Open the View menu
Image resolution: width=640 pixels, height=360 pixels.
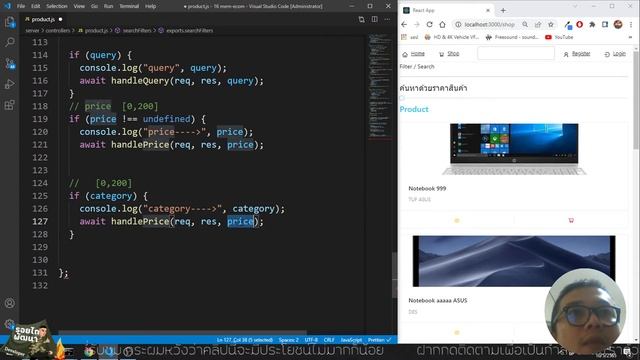coord(79,6)
